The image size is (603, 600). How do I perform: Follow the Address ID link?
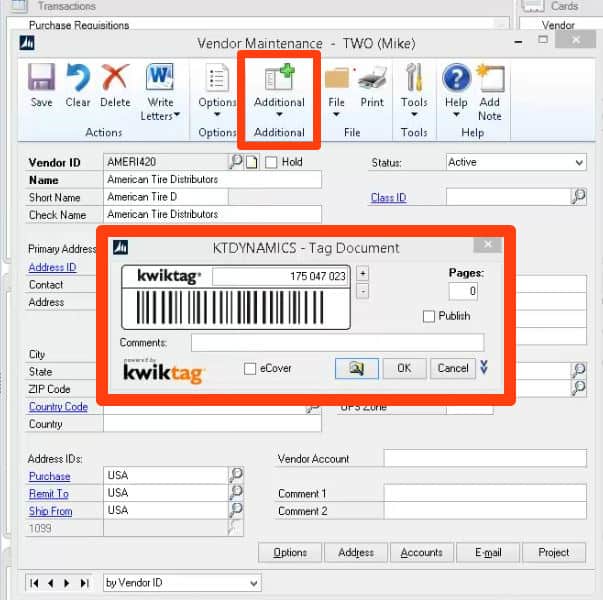click(52, 267)
